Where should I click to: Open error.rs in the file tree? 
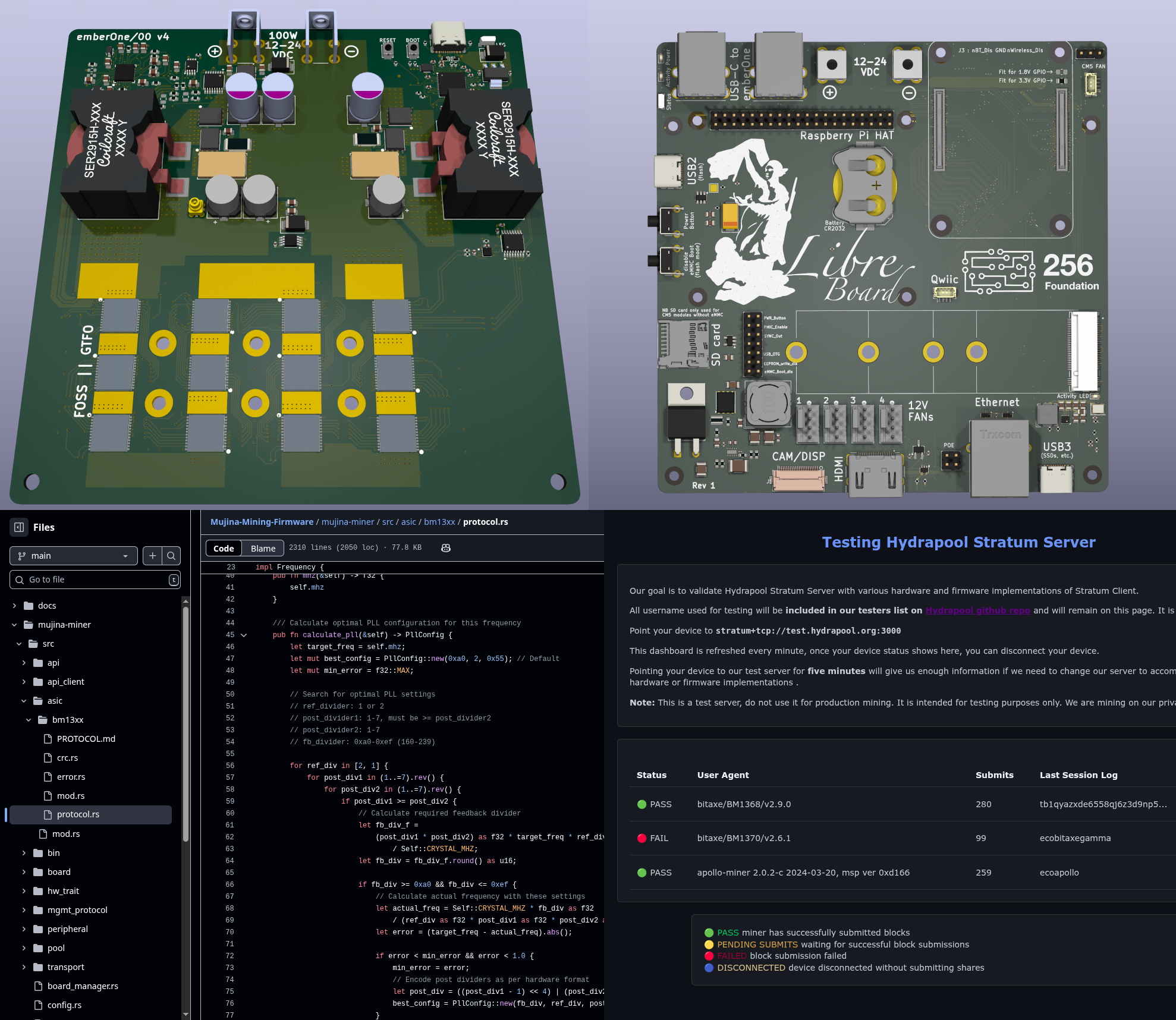71,777
